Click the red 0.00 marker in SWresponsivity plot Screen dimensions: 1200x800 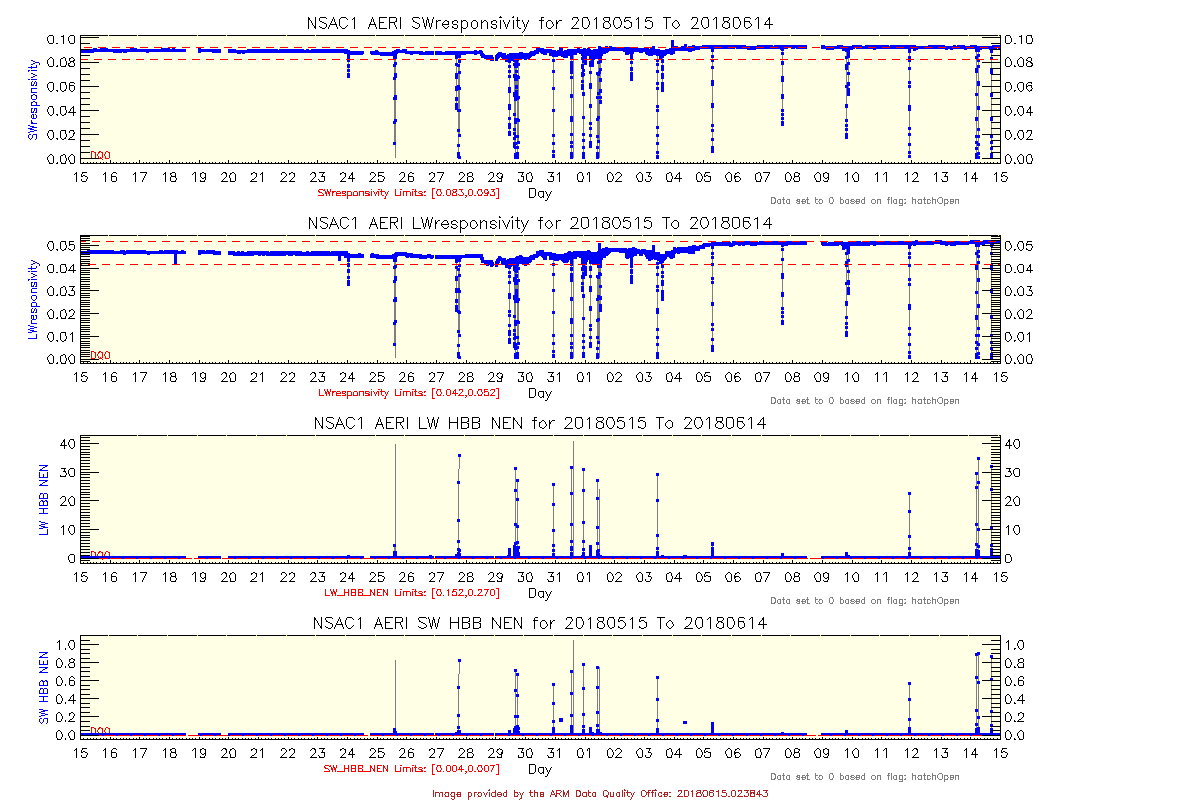(100, 155)
